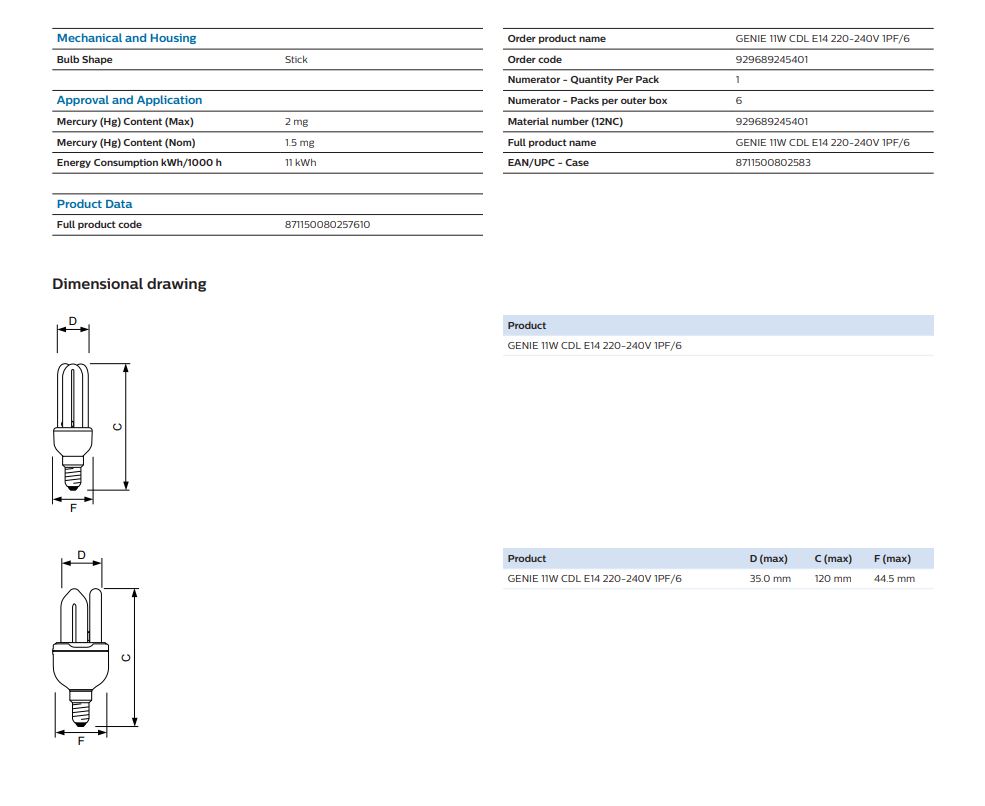Select the EAN value 8711500802583
The image size is (985, 806).
(x=773, y=163)
